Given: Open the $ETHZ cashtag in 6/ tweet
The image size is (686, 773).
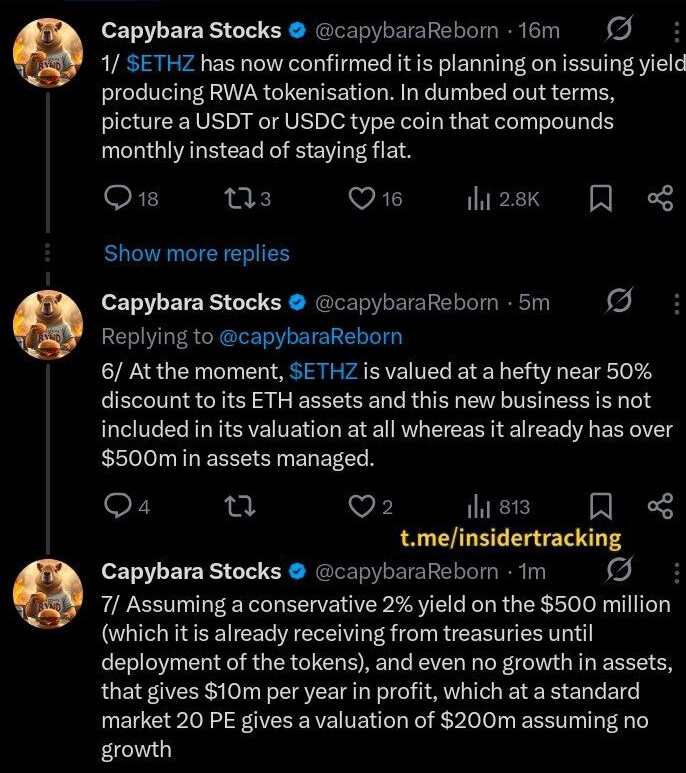Looking at the screenshot, I should coord(322,372).
